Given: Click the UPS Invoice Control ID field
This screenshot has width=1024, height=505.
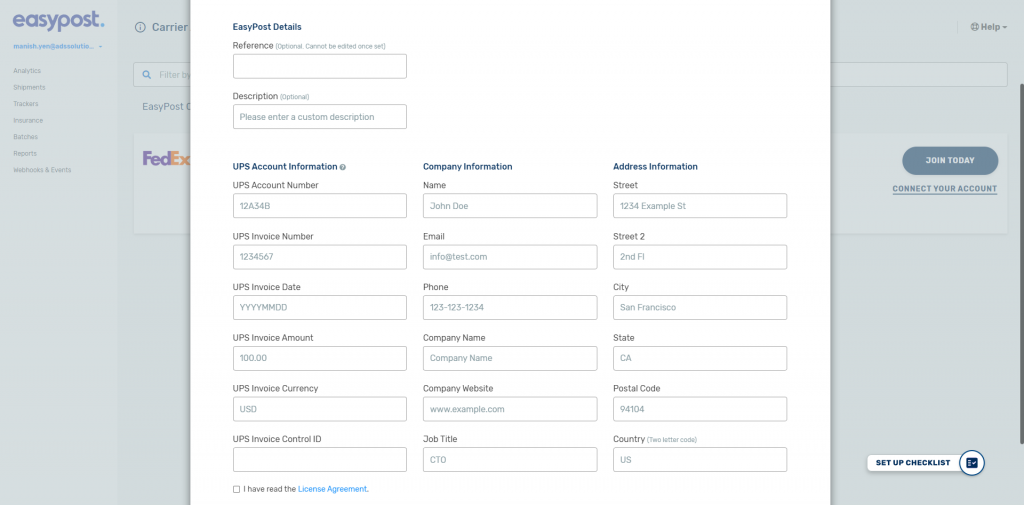Looking at the screenshot, I should tap(320, 460).
